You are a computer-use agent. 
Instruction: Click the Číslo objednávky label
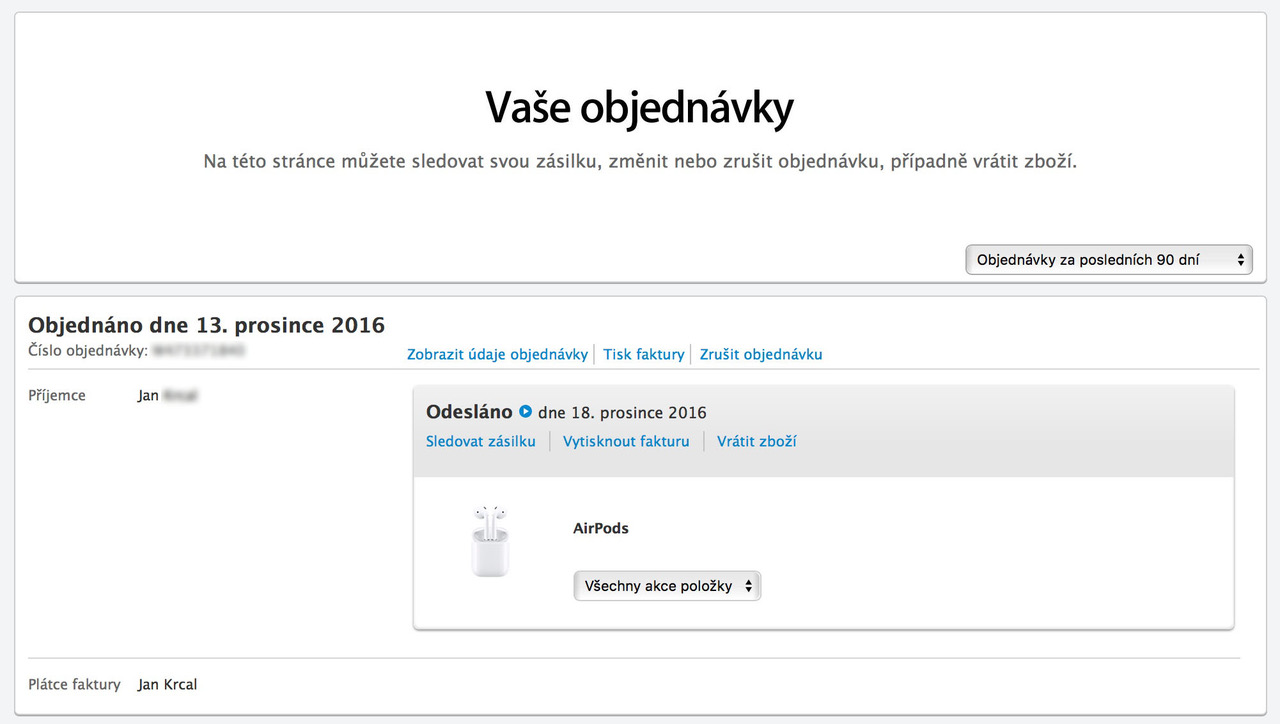click(88, 351)
